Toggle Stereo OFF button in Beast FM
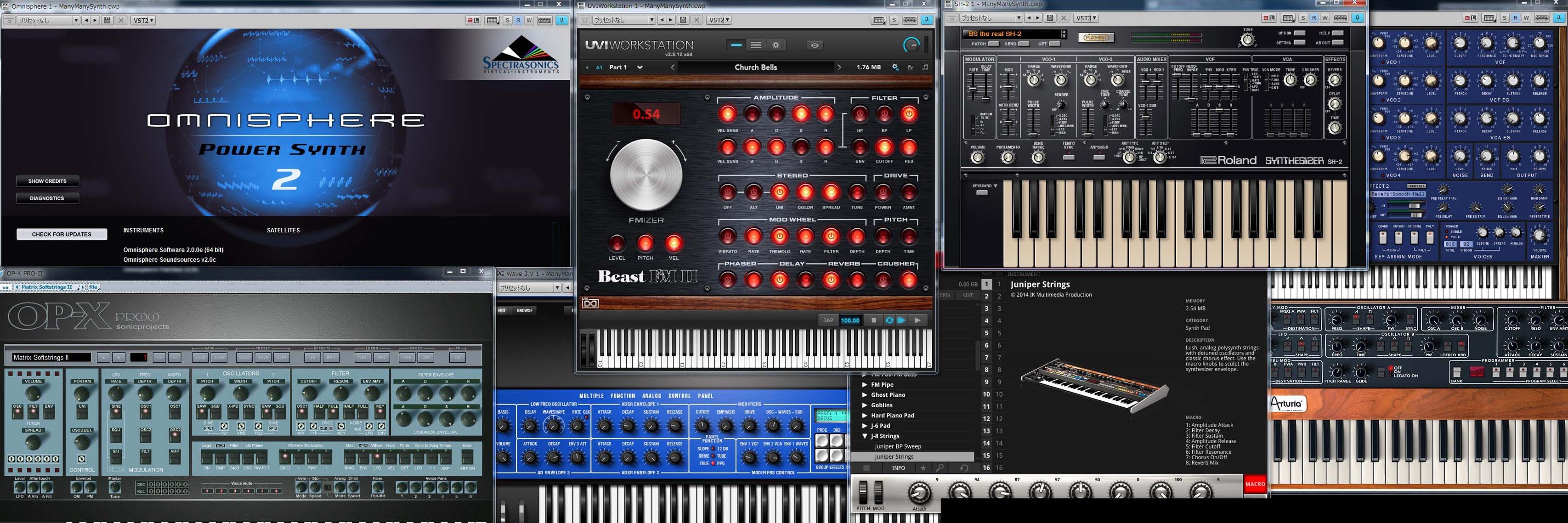Image resolution: width=1568 pixels, height=523 pixels. point(727,192)
